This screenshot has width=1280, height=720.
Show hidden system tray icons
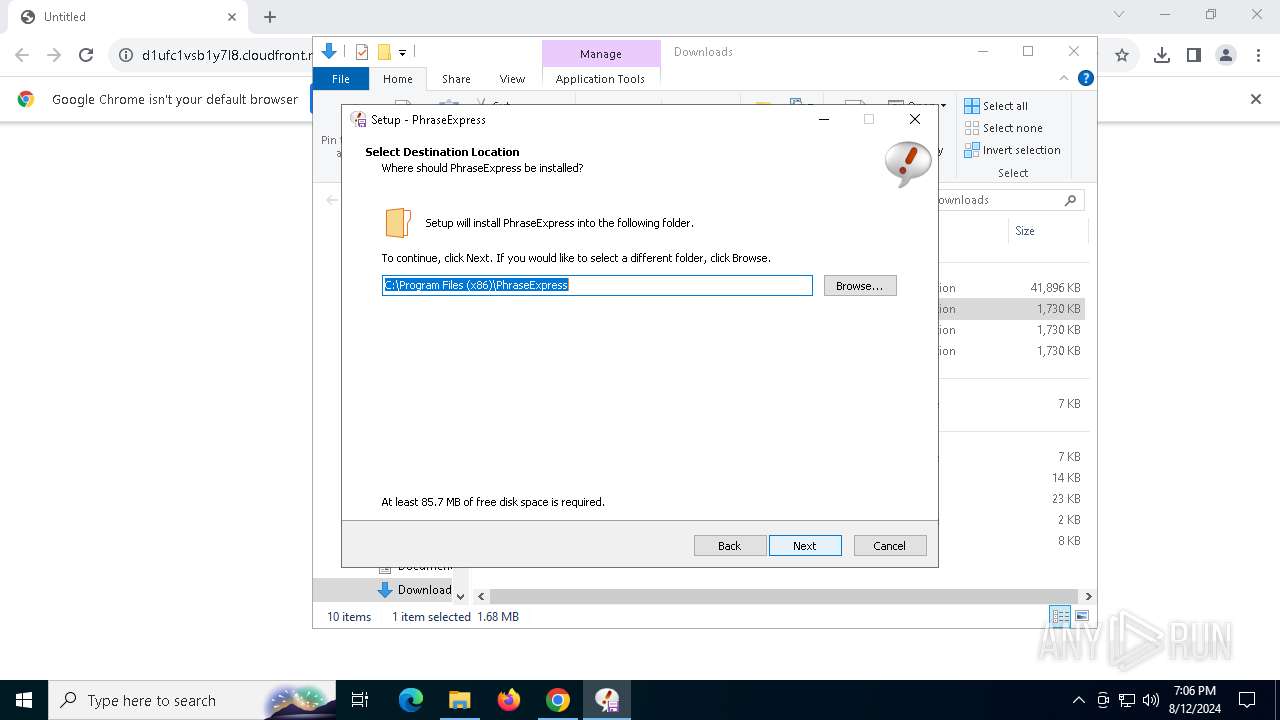(x=1078, y=700)
